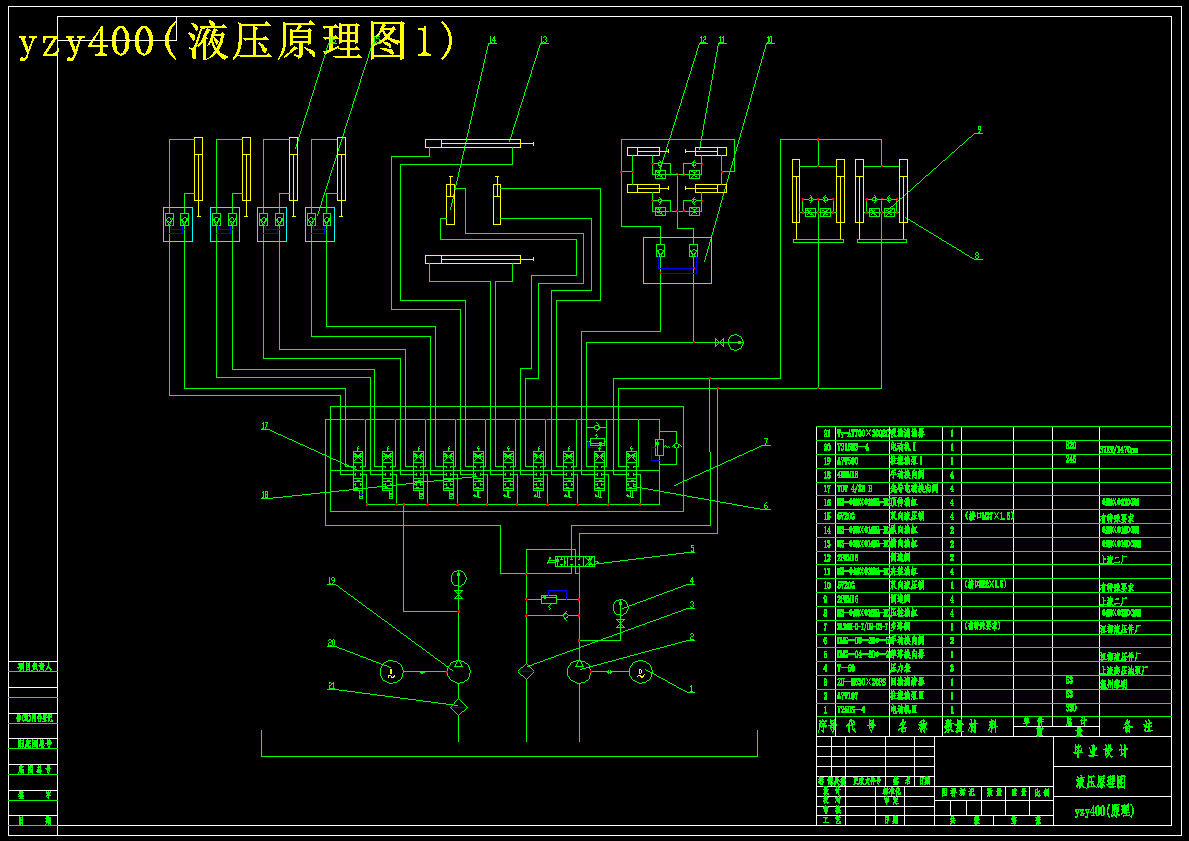Select the pump symbol at callout 2
The image size is (1189, 841).
pos(579,671)
